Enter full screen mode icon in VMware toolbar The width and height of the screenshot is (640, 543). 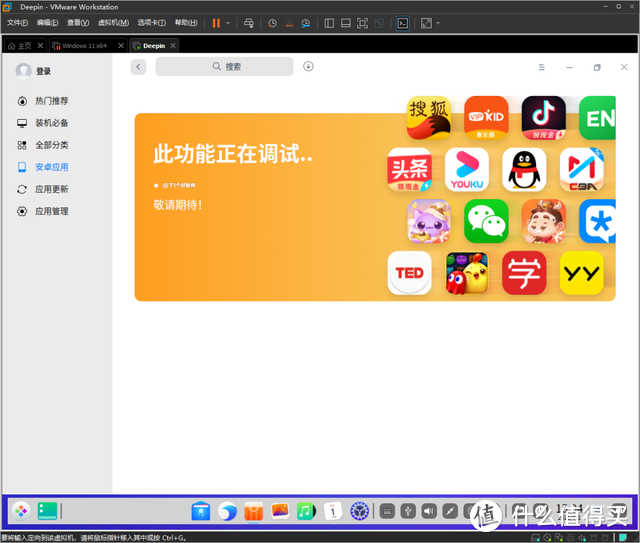tap(362, 23)
